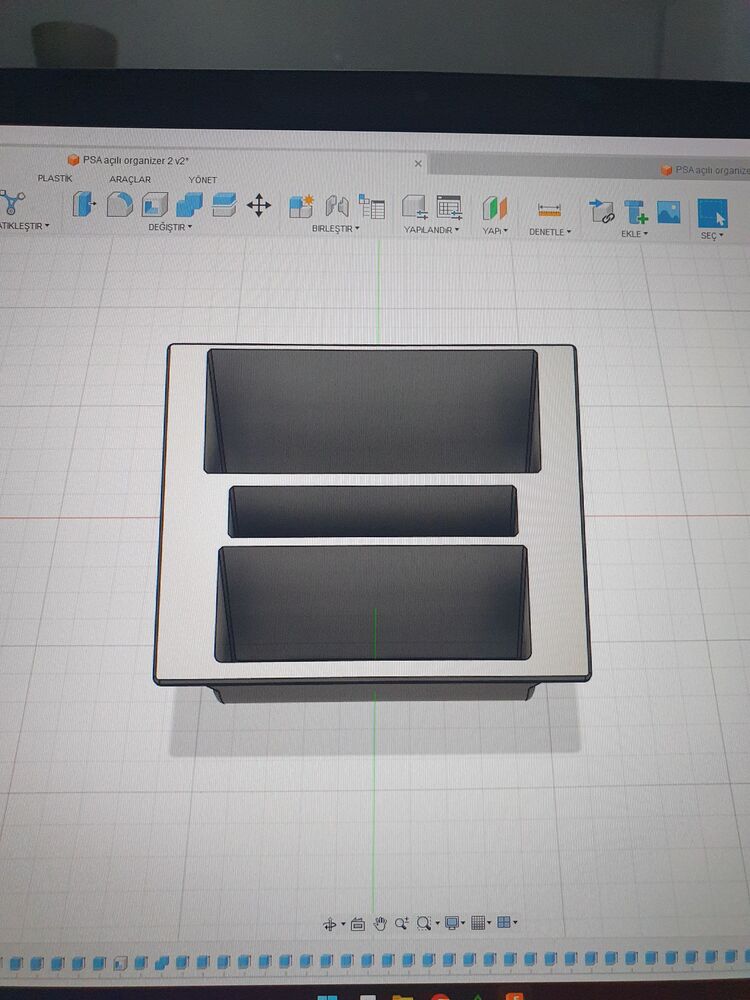Click the Zoom Window/Fit icon
The width and height of the screenshot is (750, 1000).
pyautogui.click(x=423, y=923)
